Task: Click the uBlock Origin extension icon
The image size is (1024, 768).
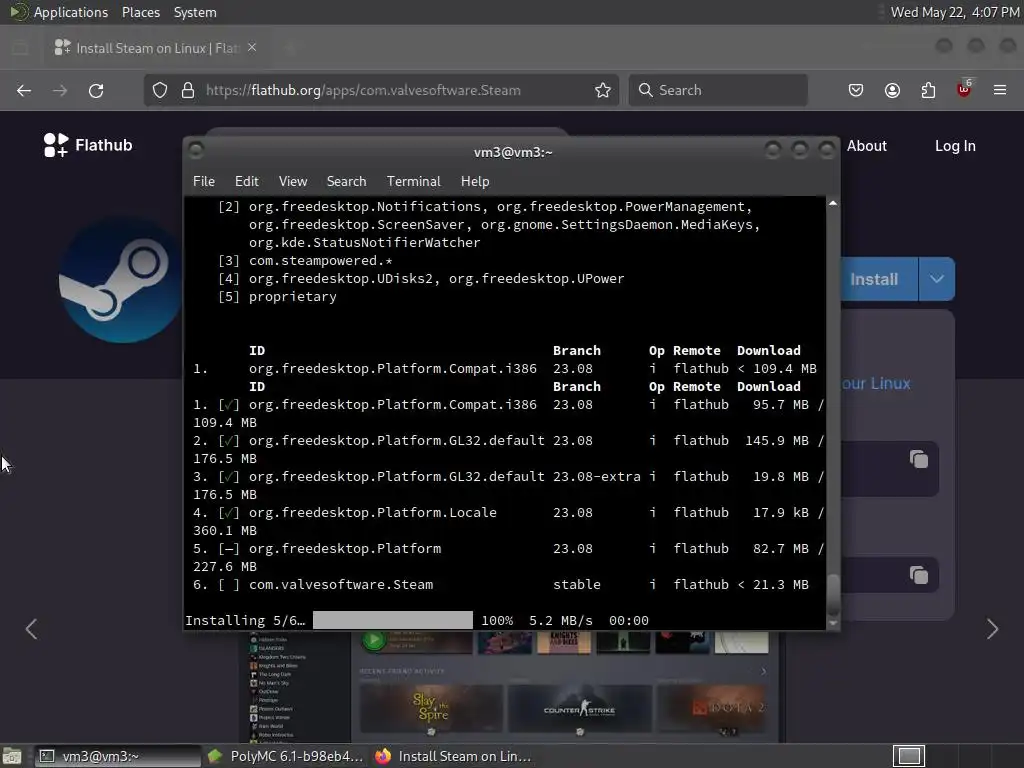Action: pyautogui.click(x=964, y=89)
